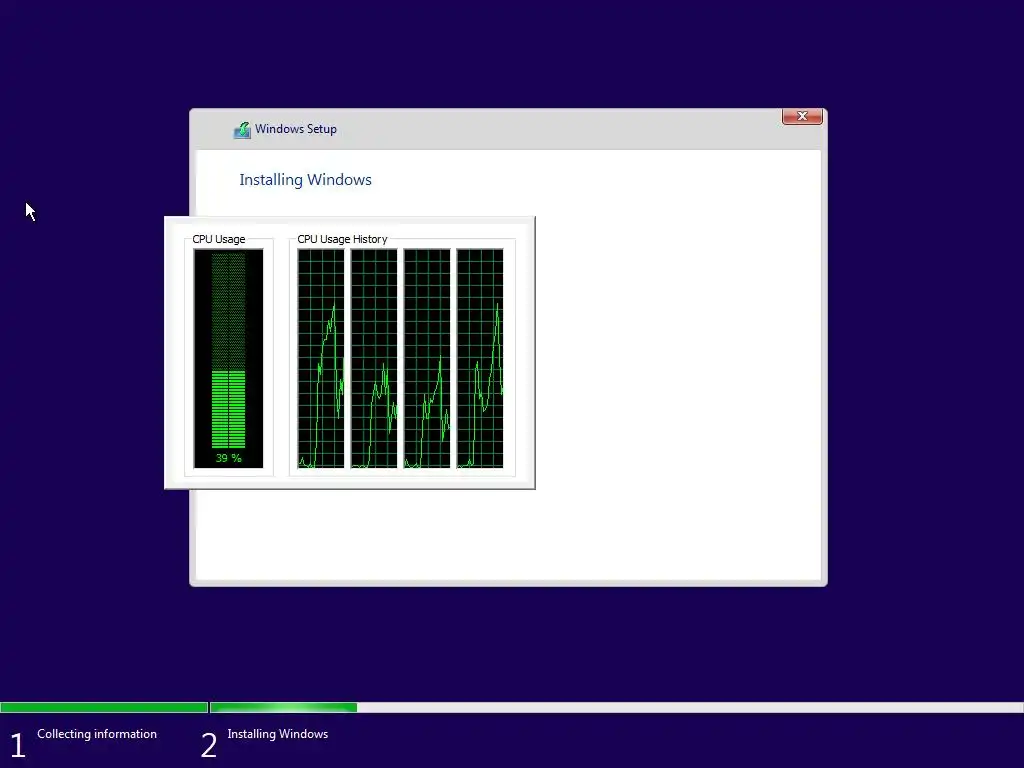
Task: Select the fourth CPU history graph
Action: [x=480, y=359]
